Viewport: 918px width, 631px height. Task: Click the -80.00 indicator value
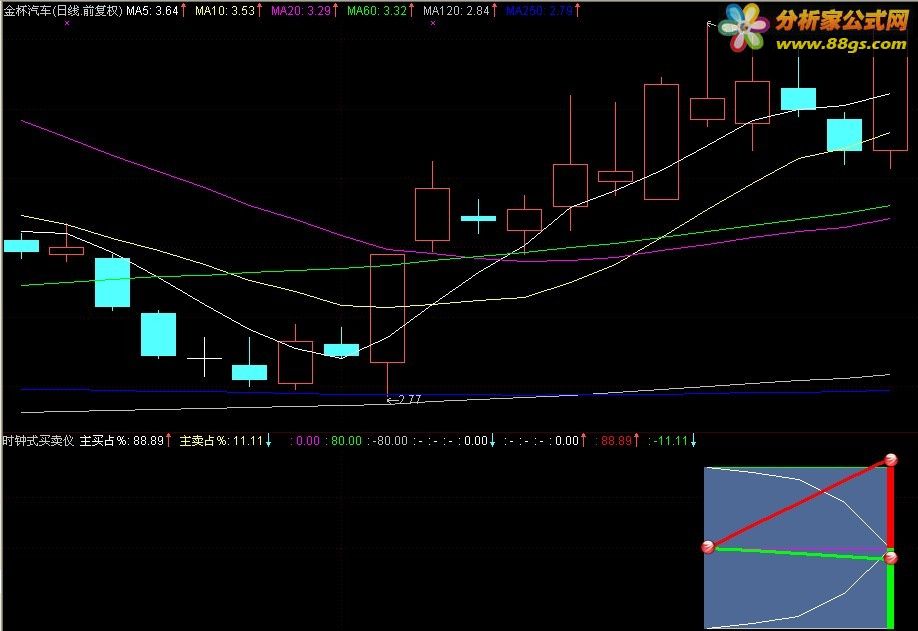(x=390, y=441)
